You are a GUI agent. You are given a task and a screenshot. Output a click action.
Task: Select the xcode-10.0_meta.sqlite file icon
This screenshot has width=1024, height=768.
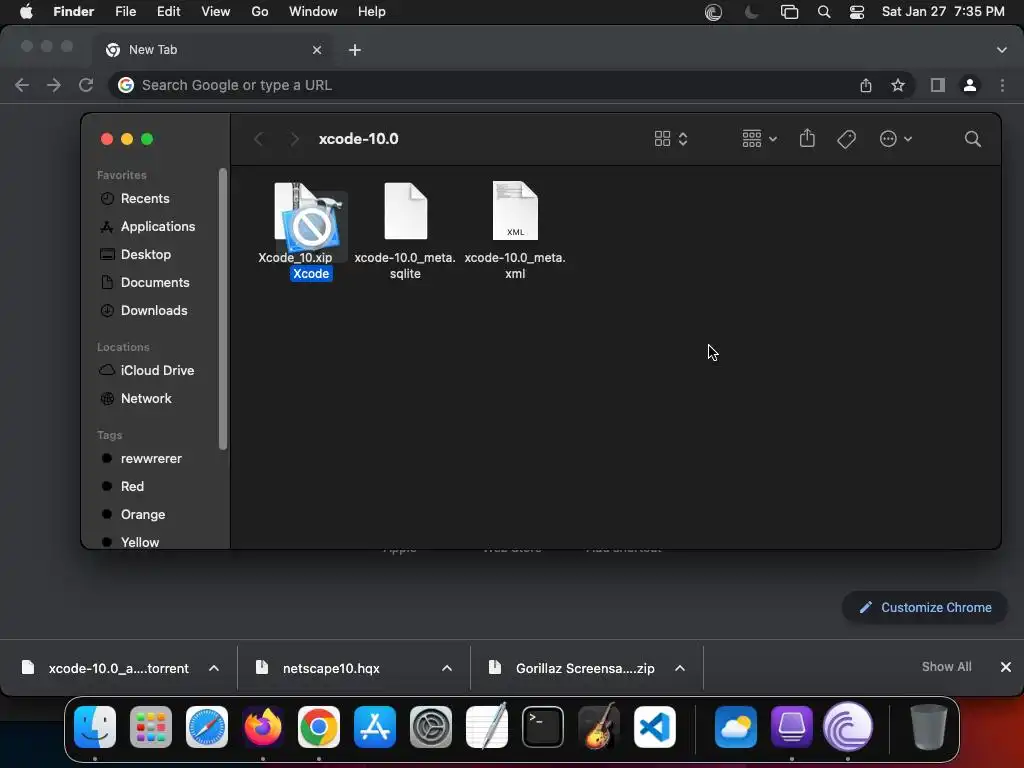click(406, 211)
